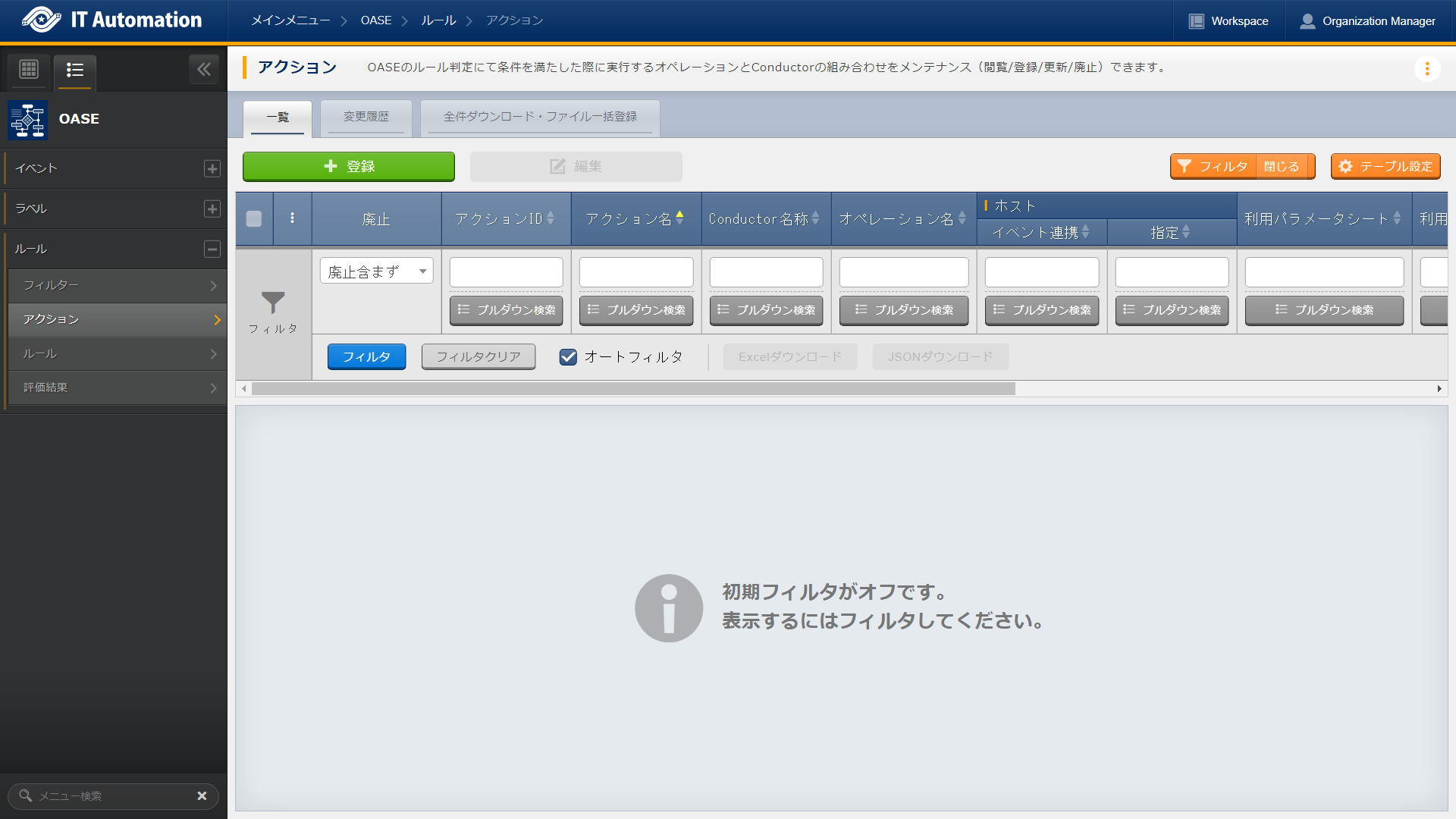This screenshot has height=819, width=1456.
Task: Toggle the フィルタ 閉じる panel button
Action: [1242, 166]
